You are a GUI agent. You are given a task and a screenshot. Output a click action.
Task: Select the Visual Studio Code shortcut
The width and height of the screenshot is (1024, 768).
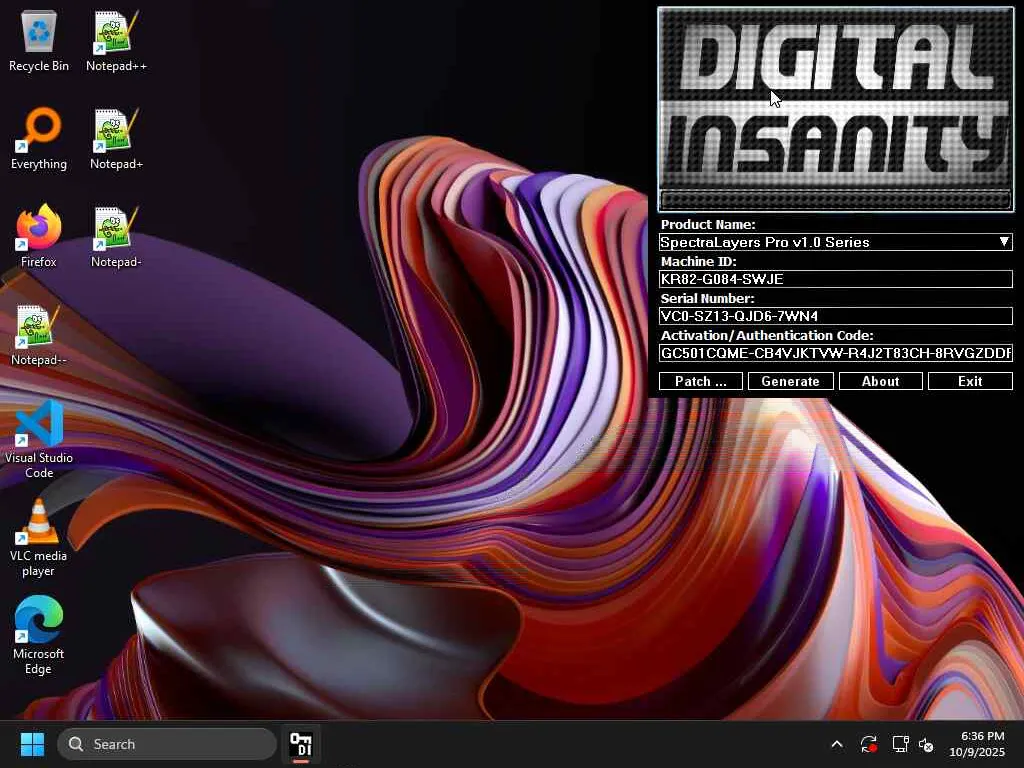(x=39, y=440)
